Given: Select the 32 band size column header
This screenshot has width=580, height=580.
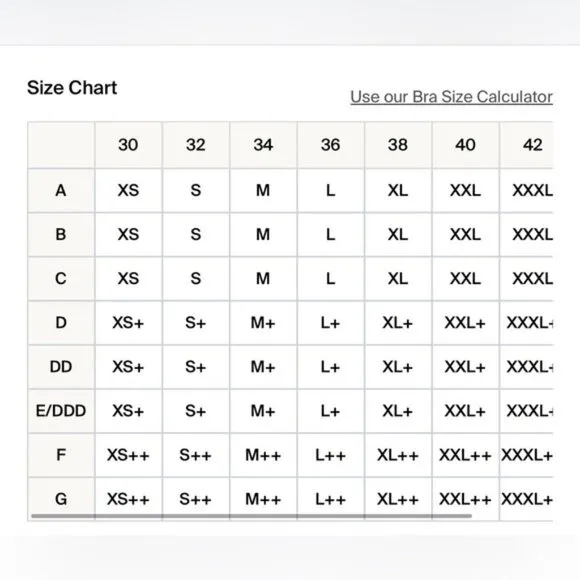Looking at the screenshot, I should [196, 145].
